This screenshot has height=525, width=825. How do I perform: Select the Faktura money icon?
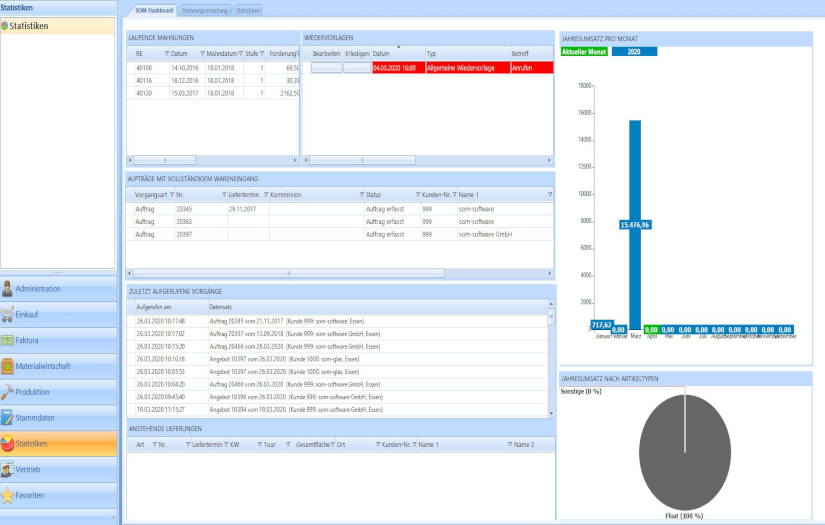tap(8, 340)
